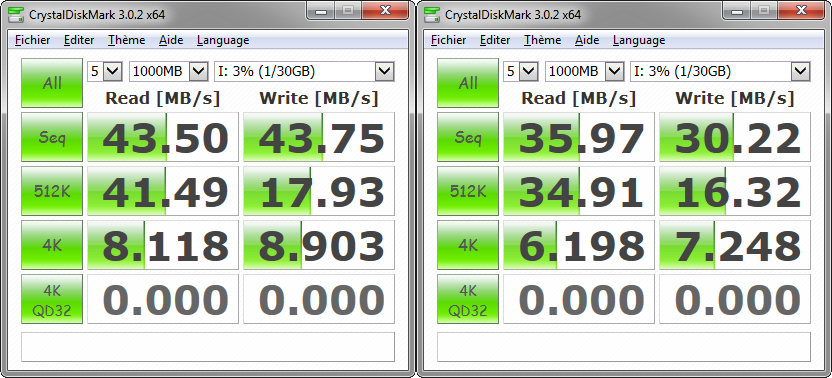The image size is (832, 378).
Task: Click right window title bar text
Action: pos(513,15)
